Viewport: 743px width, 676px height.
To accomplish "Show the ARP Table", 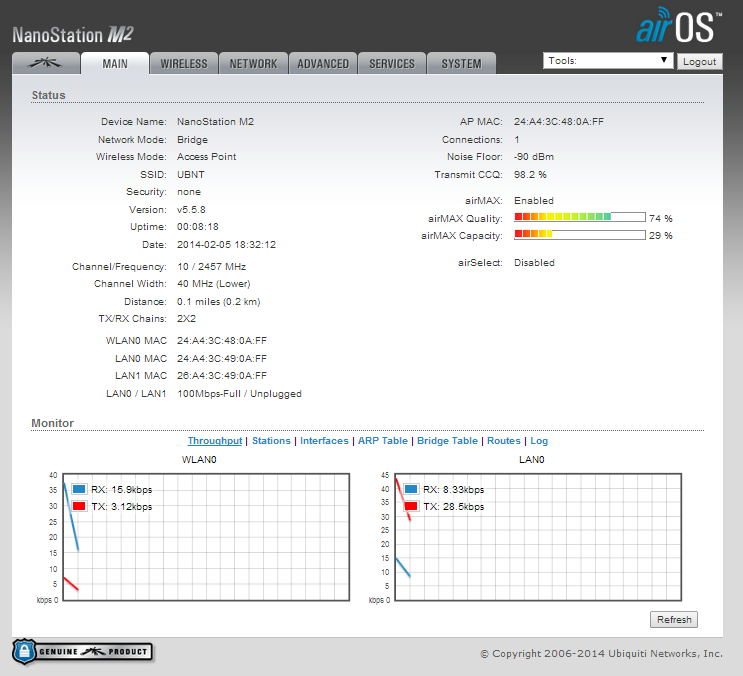I will pyautogui.click(x=383, y=441).
